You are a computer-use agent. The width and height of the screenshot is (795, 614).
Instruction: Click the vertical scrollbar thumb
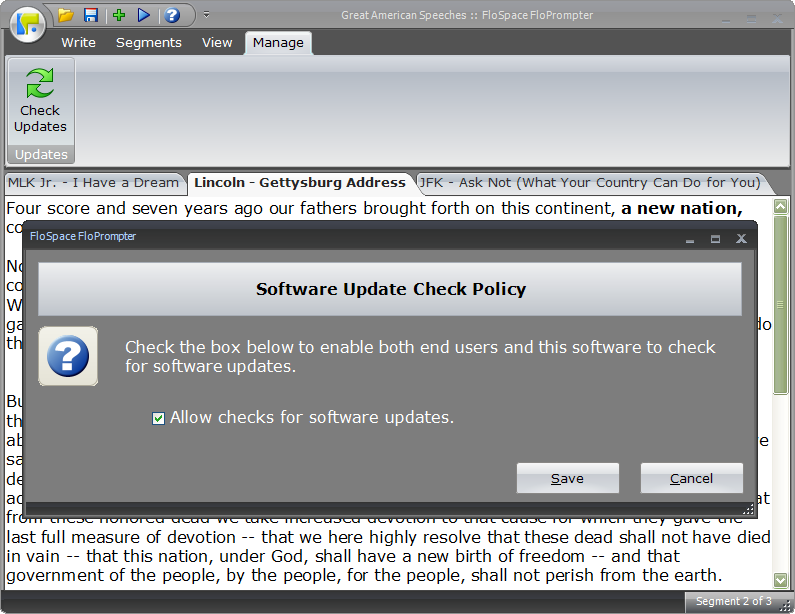(x=781, y=304)
